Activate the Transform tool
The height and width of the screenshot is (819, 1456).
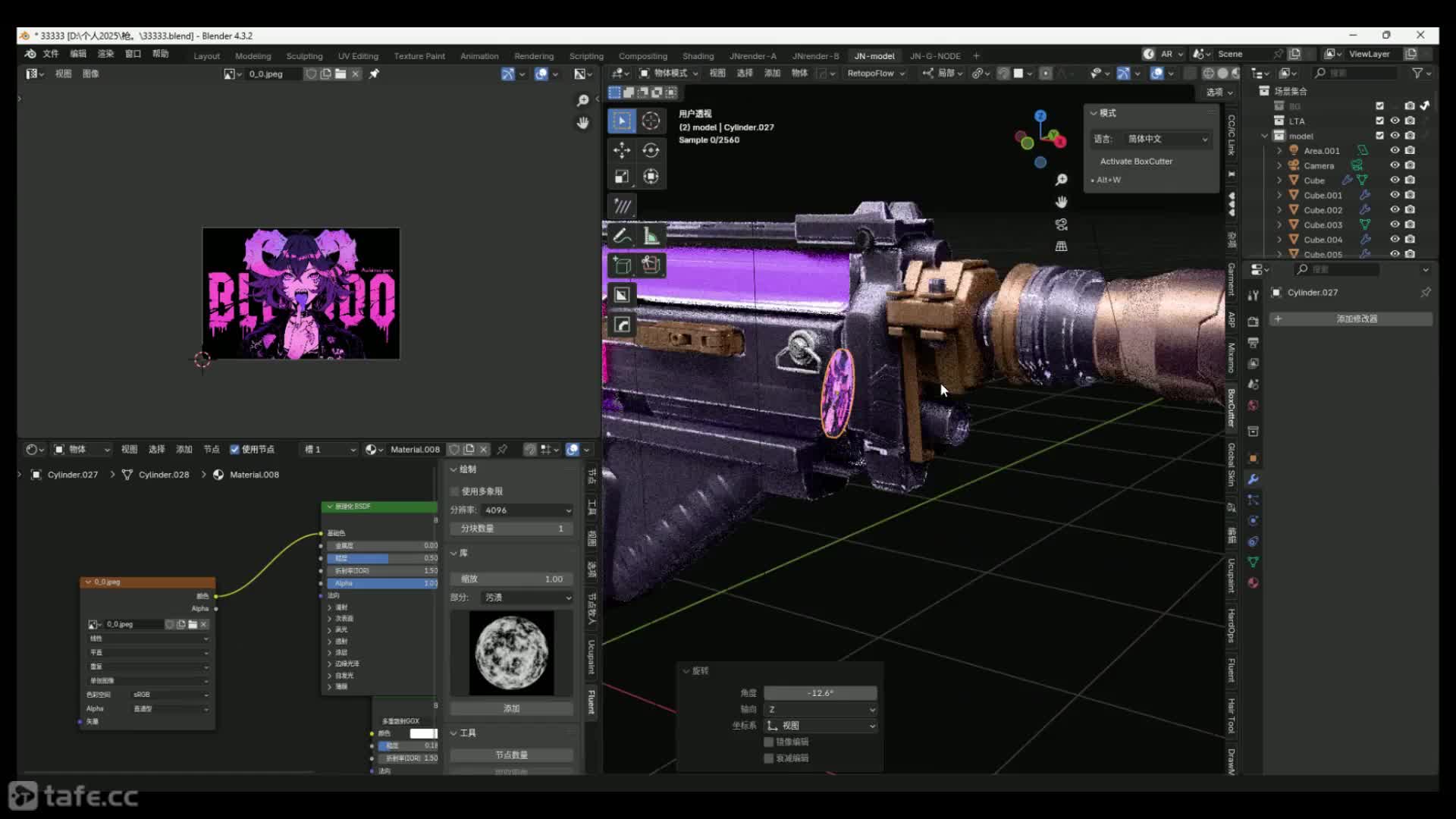pyautogui.click(x=651, y=177)
